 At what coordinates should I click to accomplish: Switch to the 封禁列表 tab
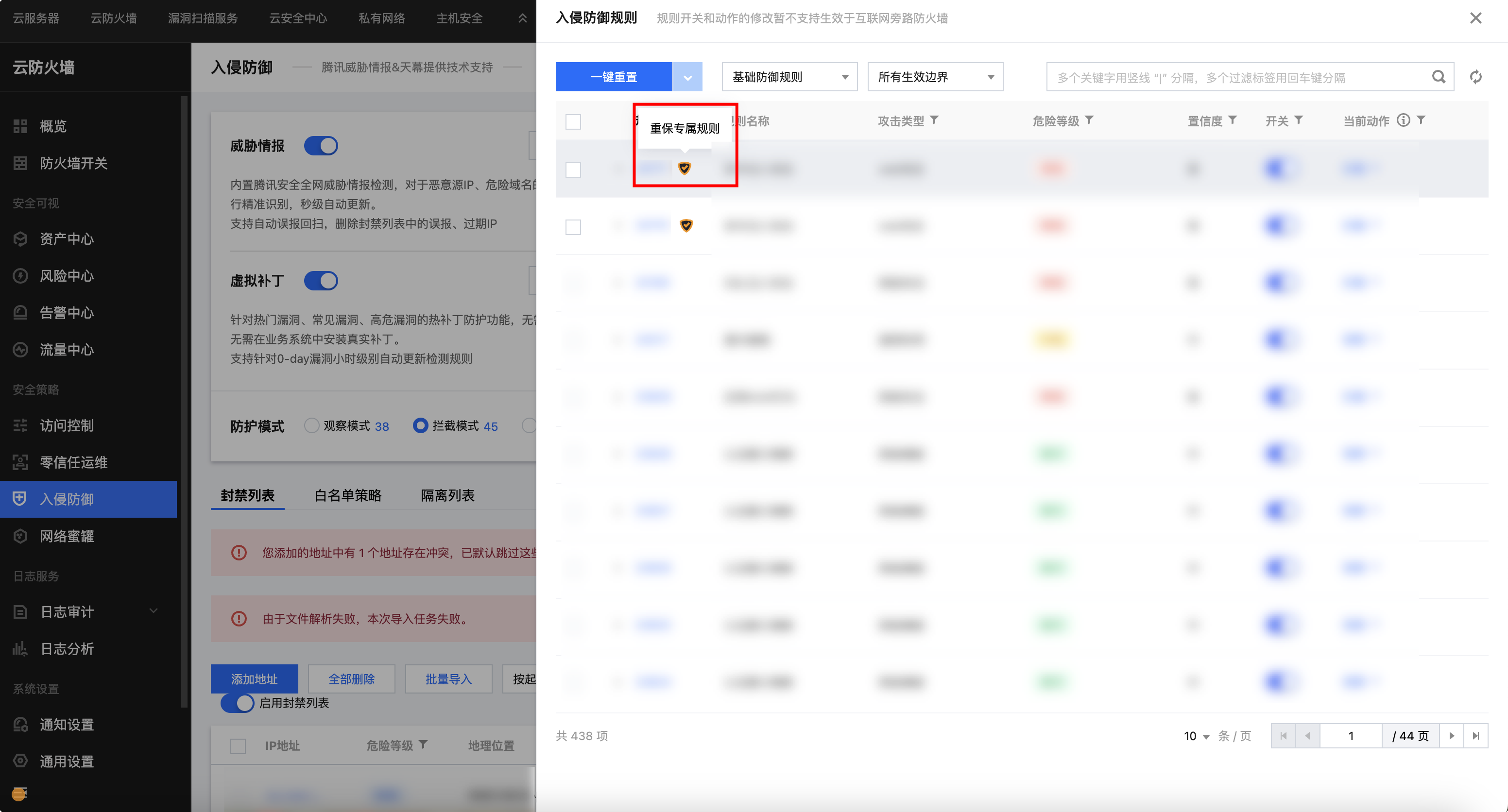pos(248,495)
